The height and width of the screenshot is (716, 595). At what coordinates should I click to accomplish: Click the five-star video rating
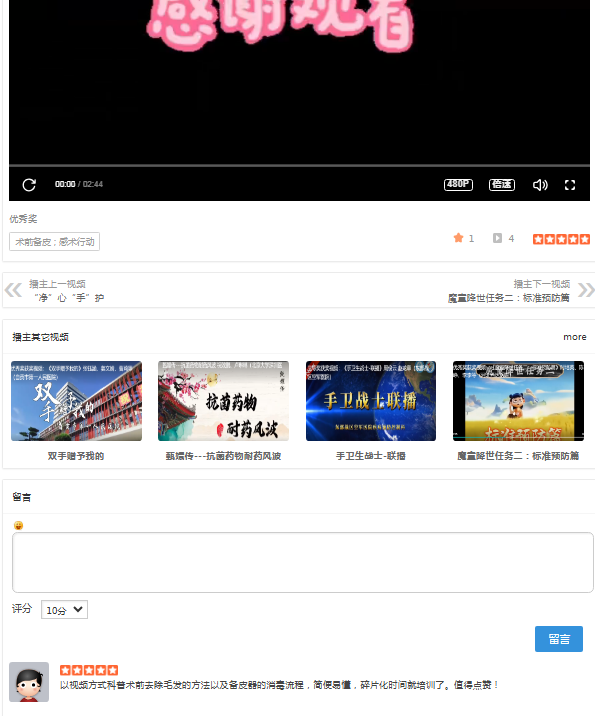click(561, 239)
